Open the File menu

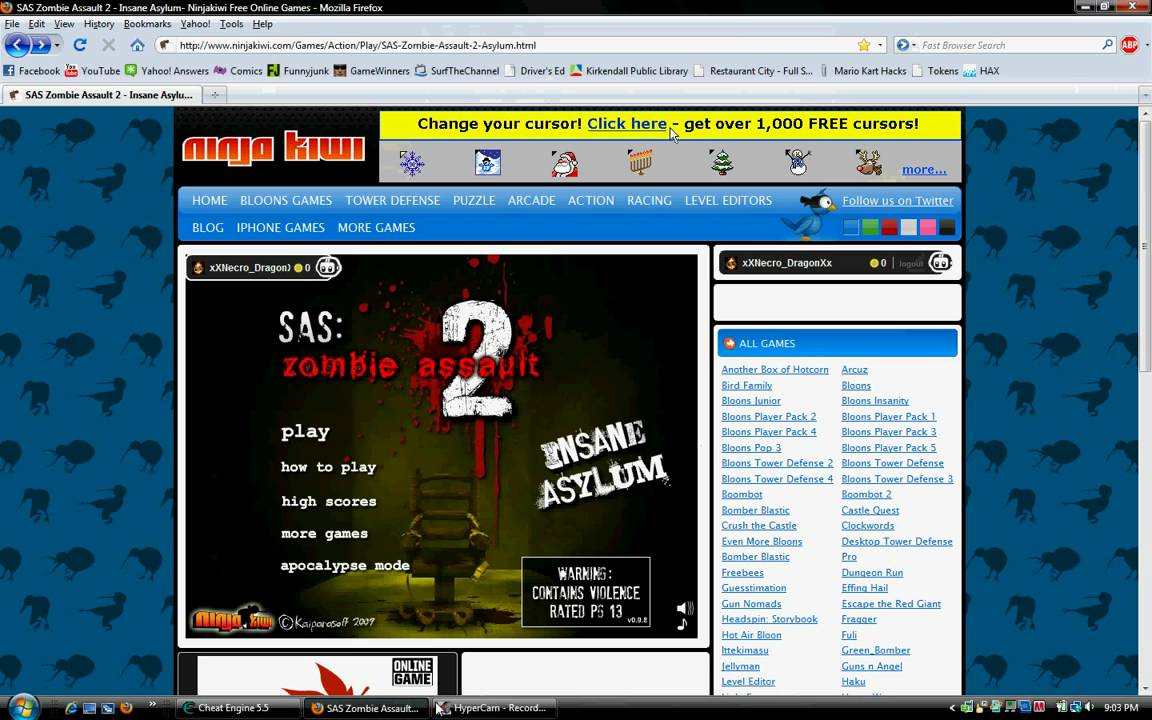[12, 24]
